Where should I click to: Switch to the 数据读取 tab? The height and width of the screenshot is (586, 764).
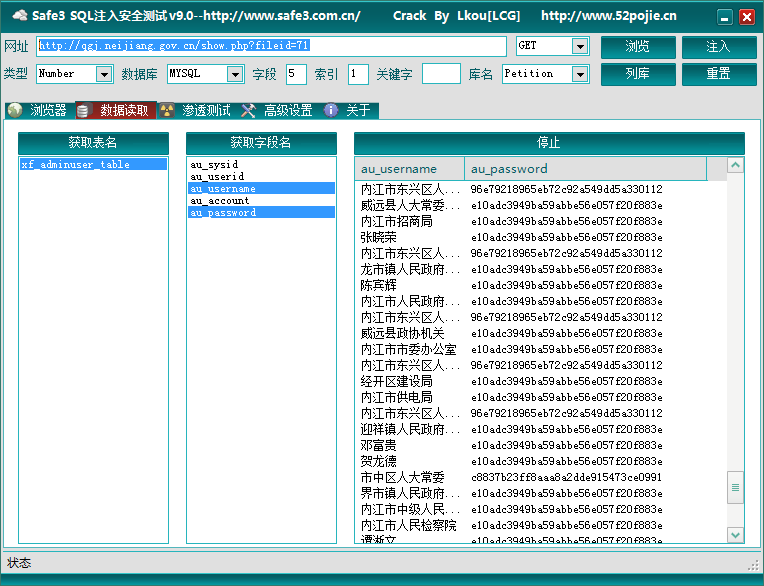tap(116, 111)
